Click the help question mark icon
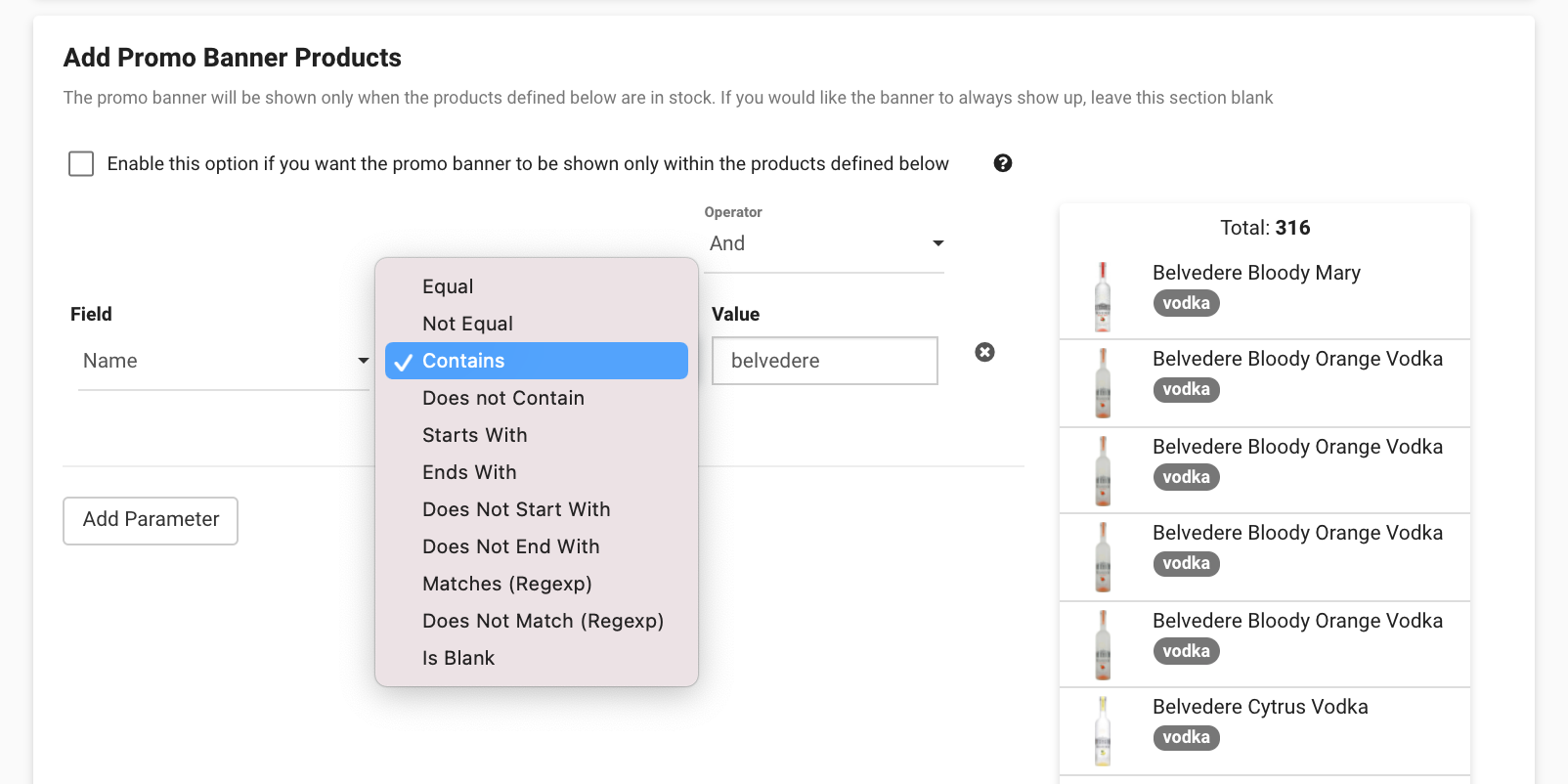This screenshot has width=1568, height=784. pyautogui.click(x=1002, y=163)
